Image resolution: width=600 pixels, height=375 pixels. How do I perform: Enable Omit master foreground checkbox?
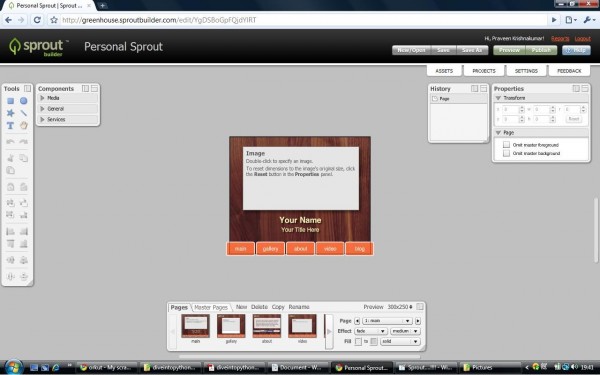point(506,145)
